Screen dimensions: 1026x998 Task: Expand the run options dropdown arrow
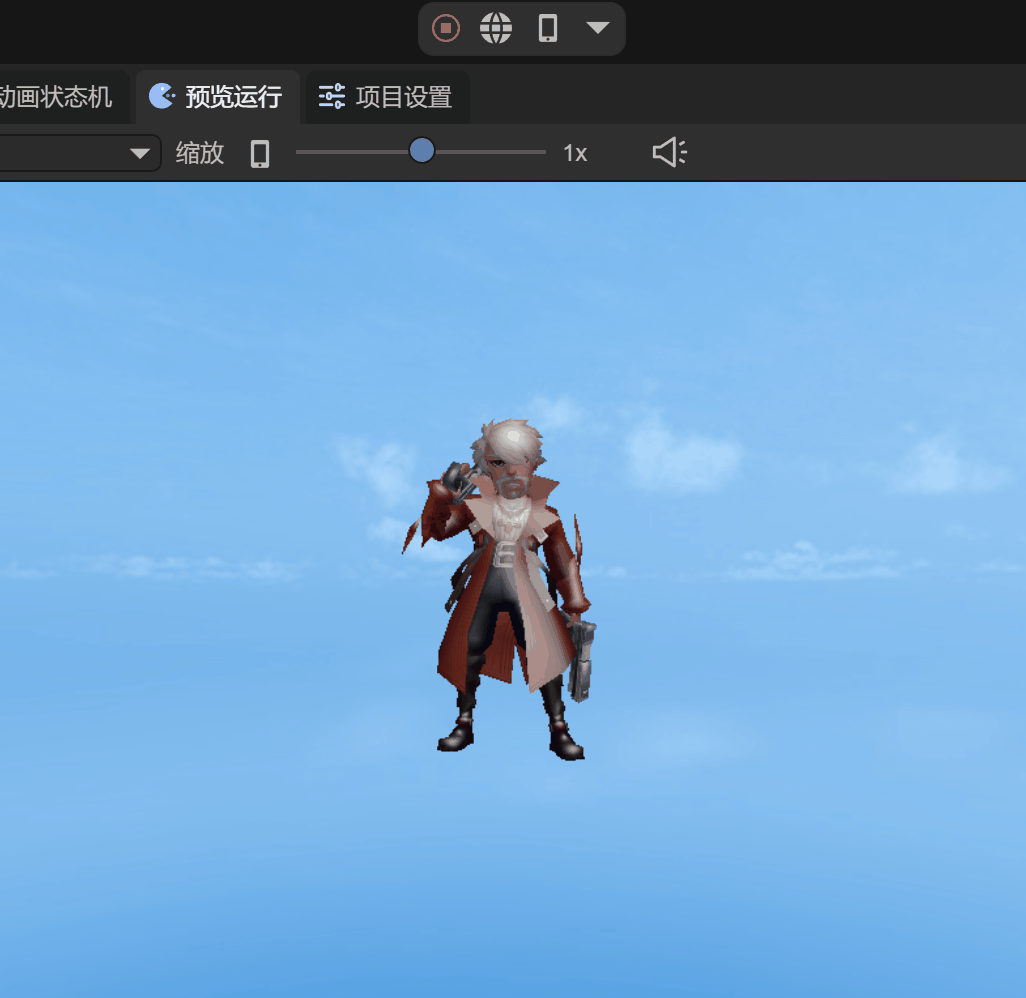pos(598,28)
